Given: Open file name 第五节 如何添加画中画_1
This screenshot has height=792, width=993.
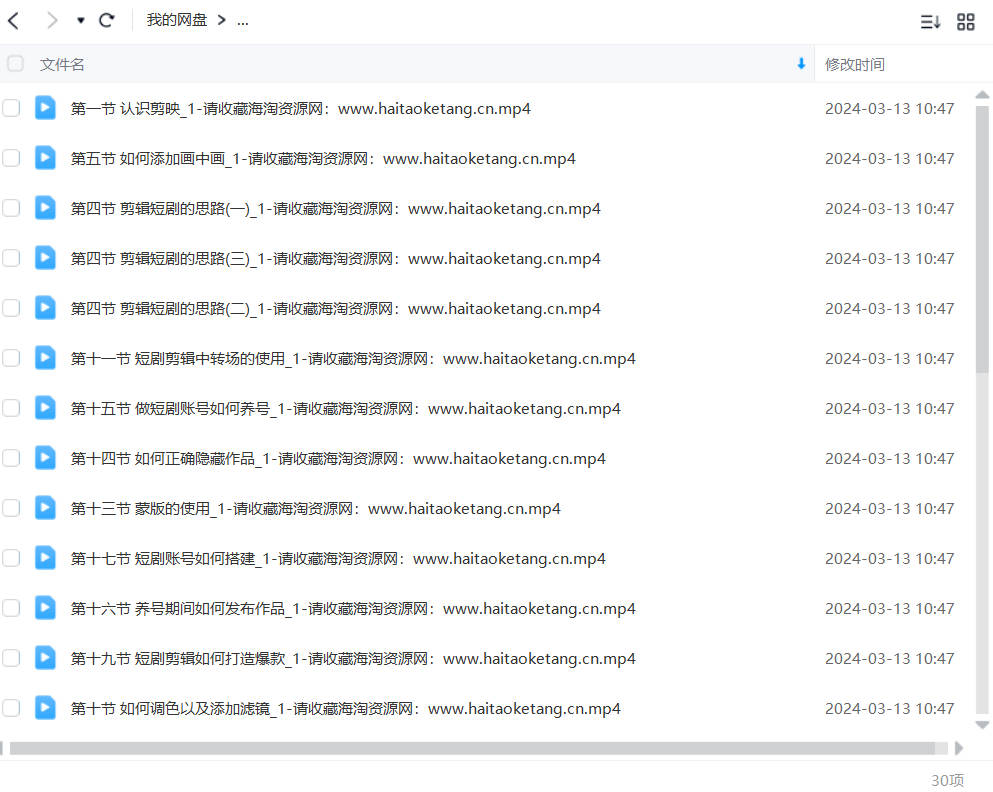Looking at the screenshot, I should point(323,159).
